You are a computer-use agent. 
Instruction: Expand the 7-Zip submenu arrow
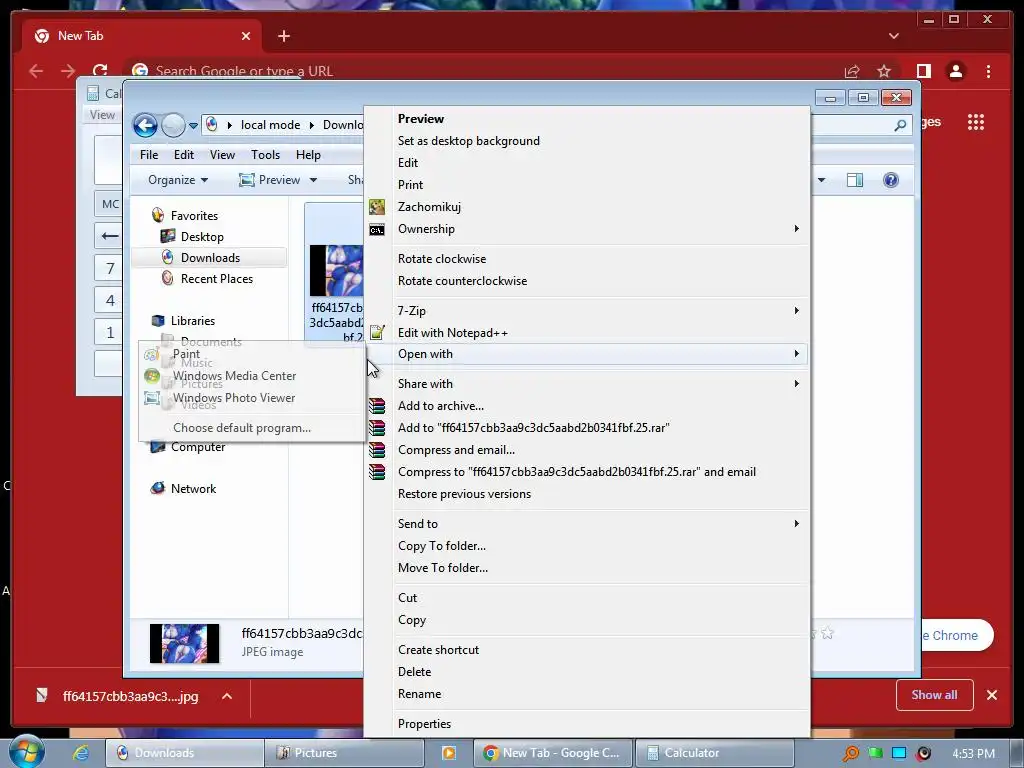[x=796, y=311]
